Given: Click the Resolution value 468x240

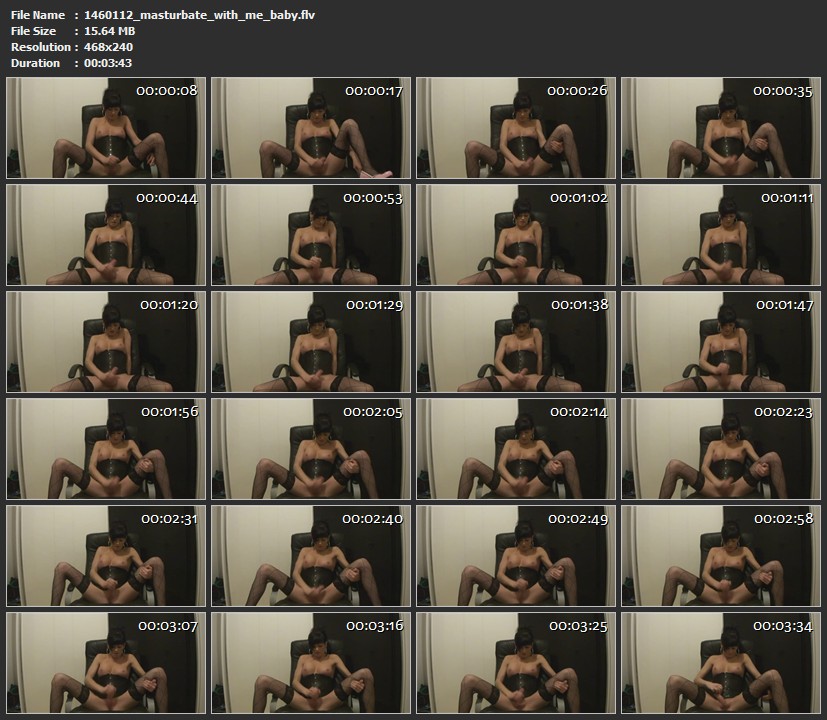Looking at the screenshot, I should [109, 47].
